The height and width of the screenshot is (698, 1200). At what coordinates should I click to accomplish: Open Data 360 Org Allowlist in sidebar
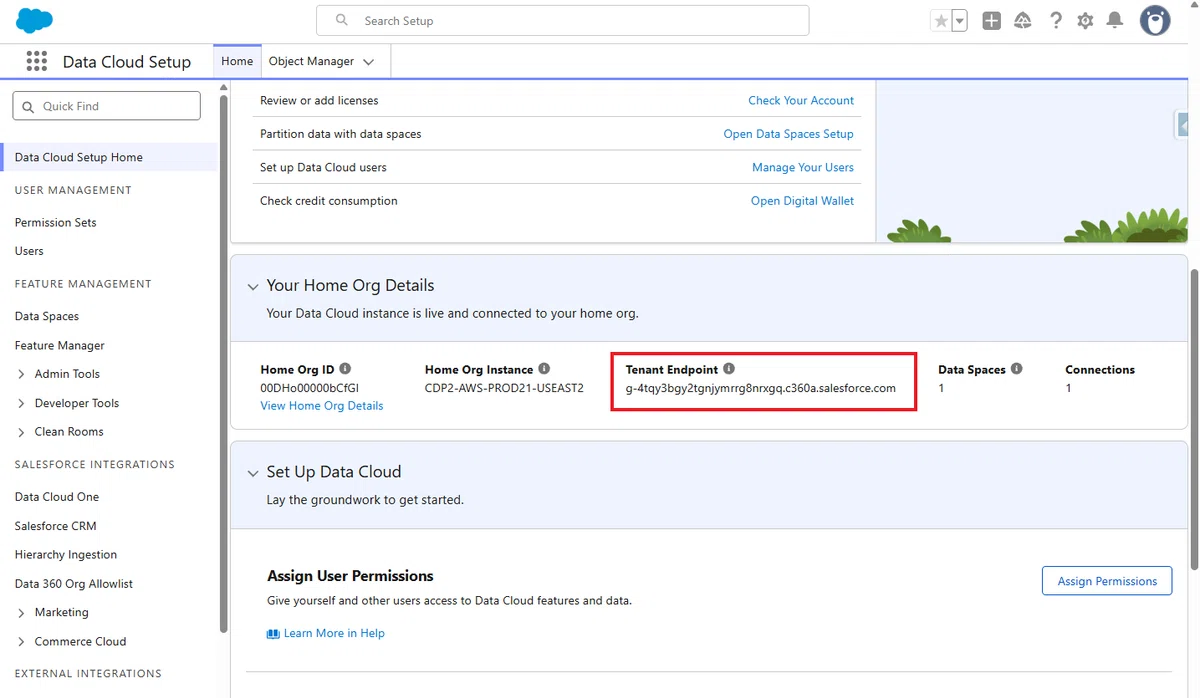[74, 583]
